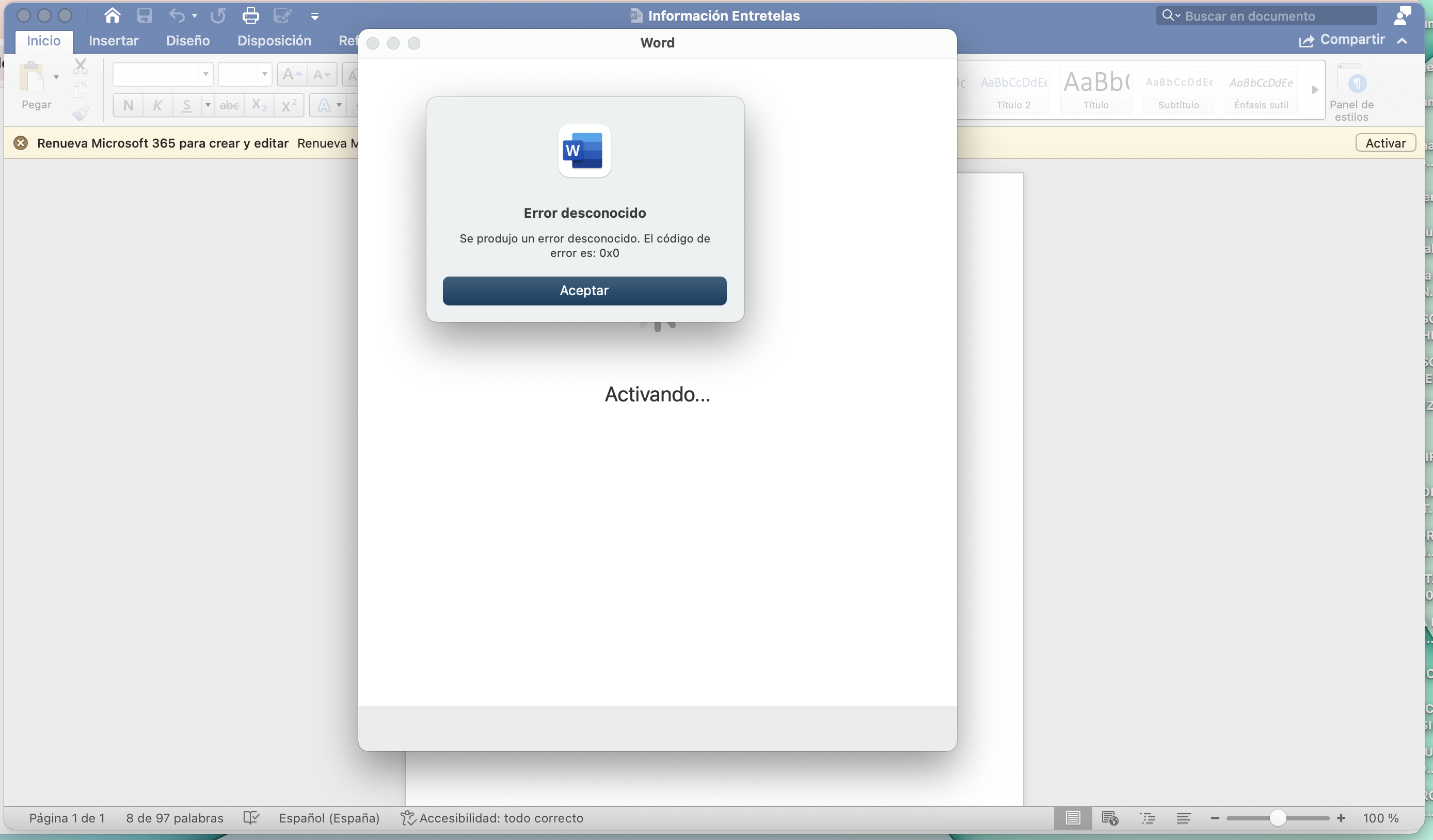Click the Redo arrow icon
The height and width of the screenshot is (840, 1433).
click(x=218, y=15)
